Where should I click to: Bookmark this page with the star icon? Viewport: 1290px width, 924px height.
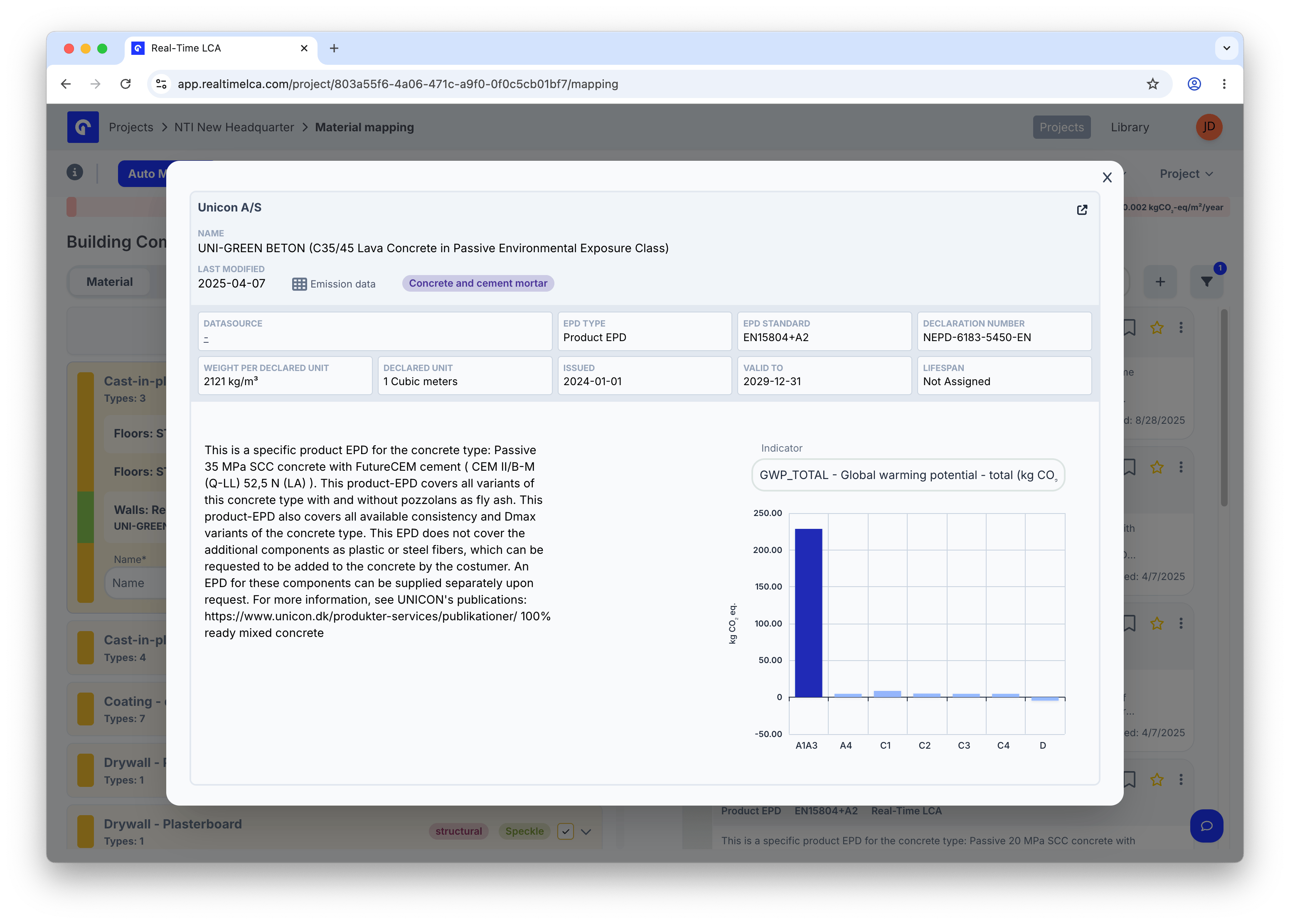tap(1152, 84)
